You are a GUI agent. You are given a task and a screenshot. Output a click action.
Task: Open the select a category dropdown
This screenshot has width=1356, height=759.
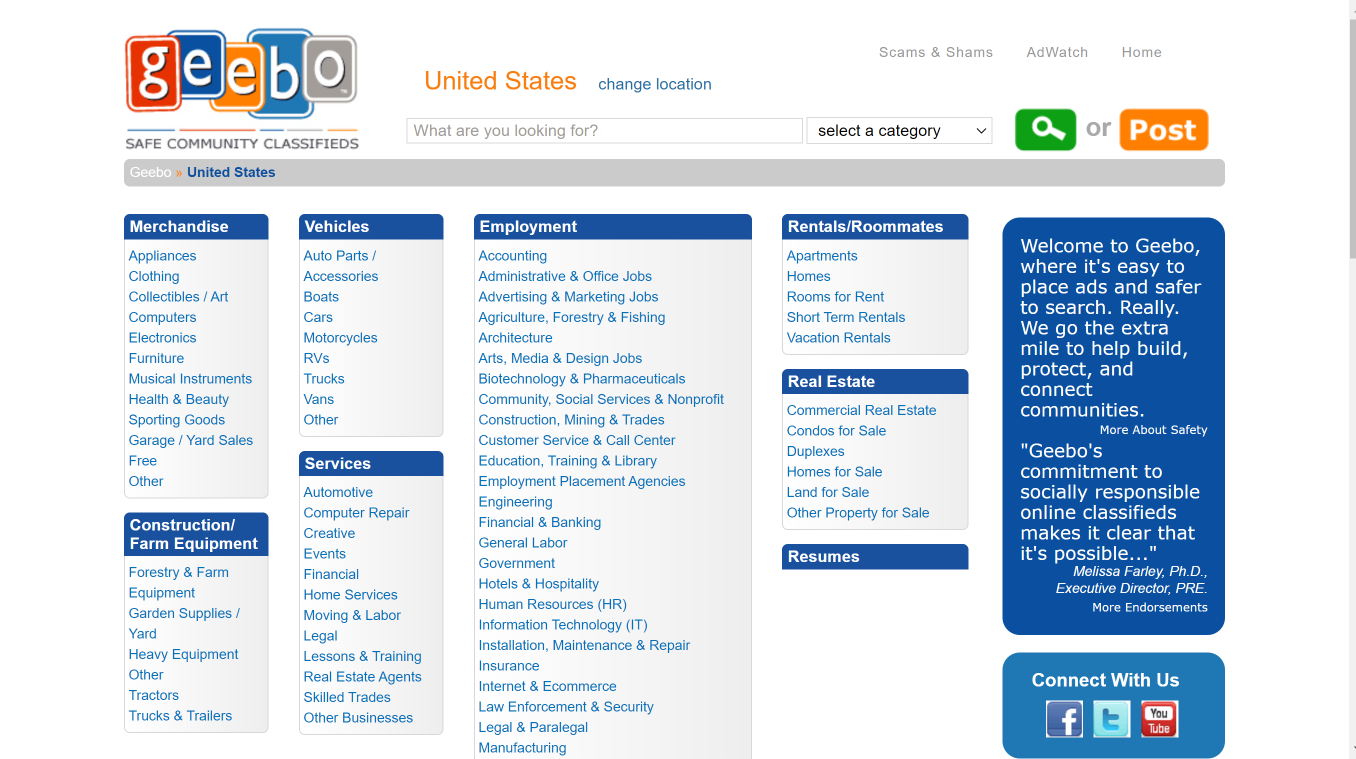click(x=899, y=131)
